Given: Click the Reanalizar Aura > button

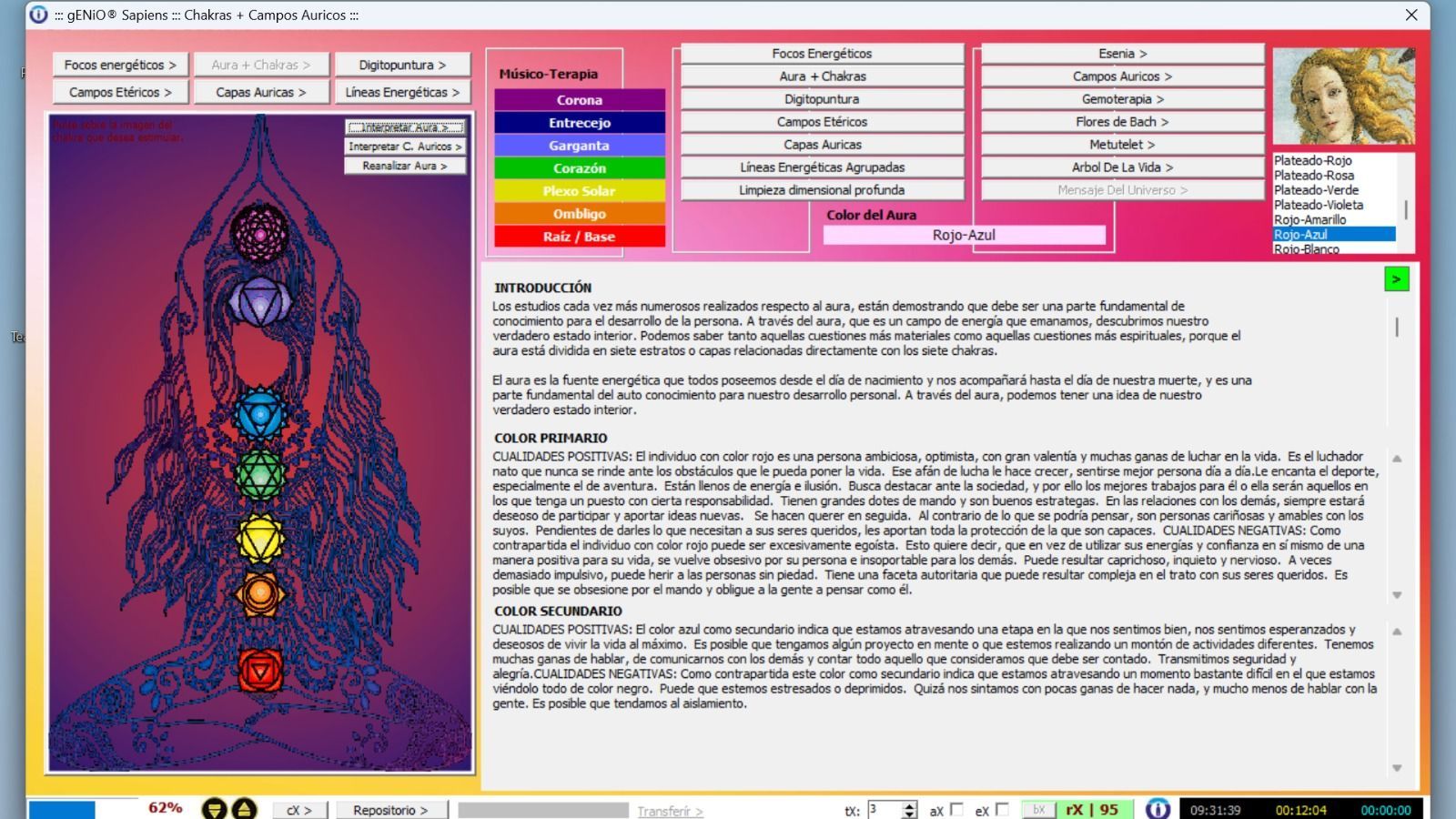Looking at the screenshot, I should click(405, 166).
